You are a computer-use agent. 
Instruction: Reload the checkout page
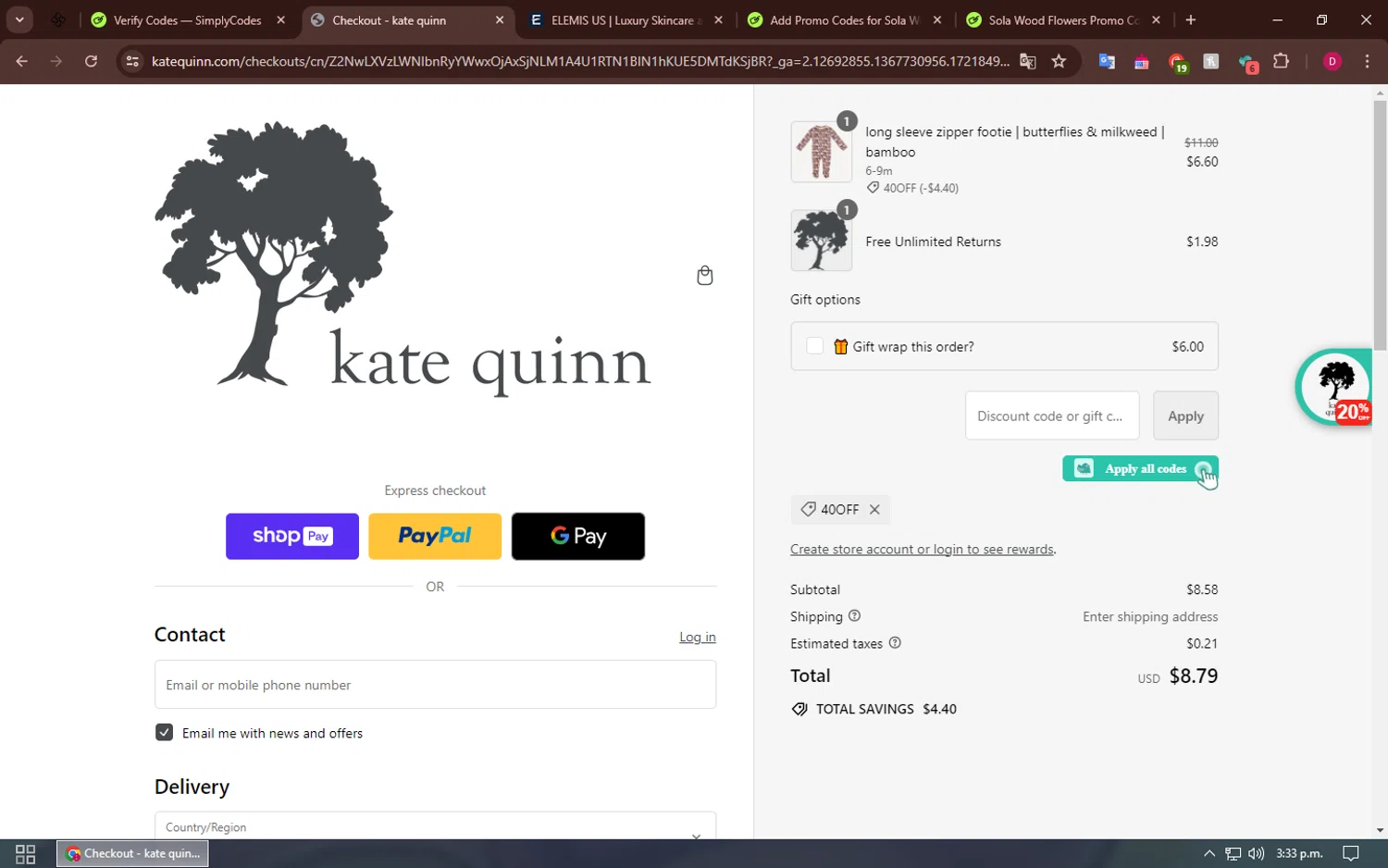tap(91, 61)
